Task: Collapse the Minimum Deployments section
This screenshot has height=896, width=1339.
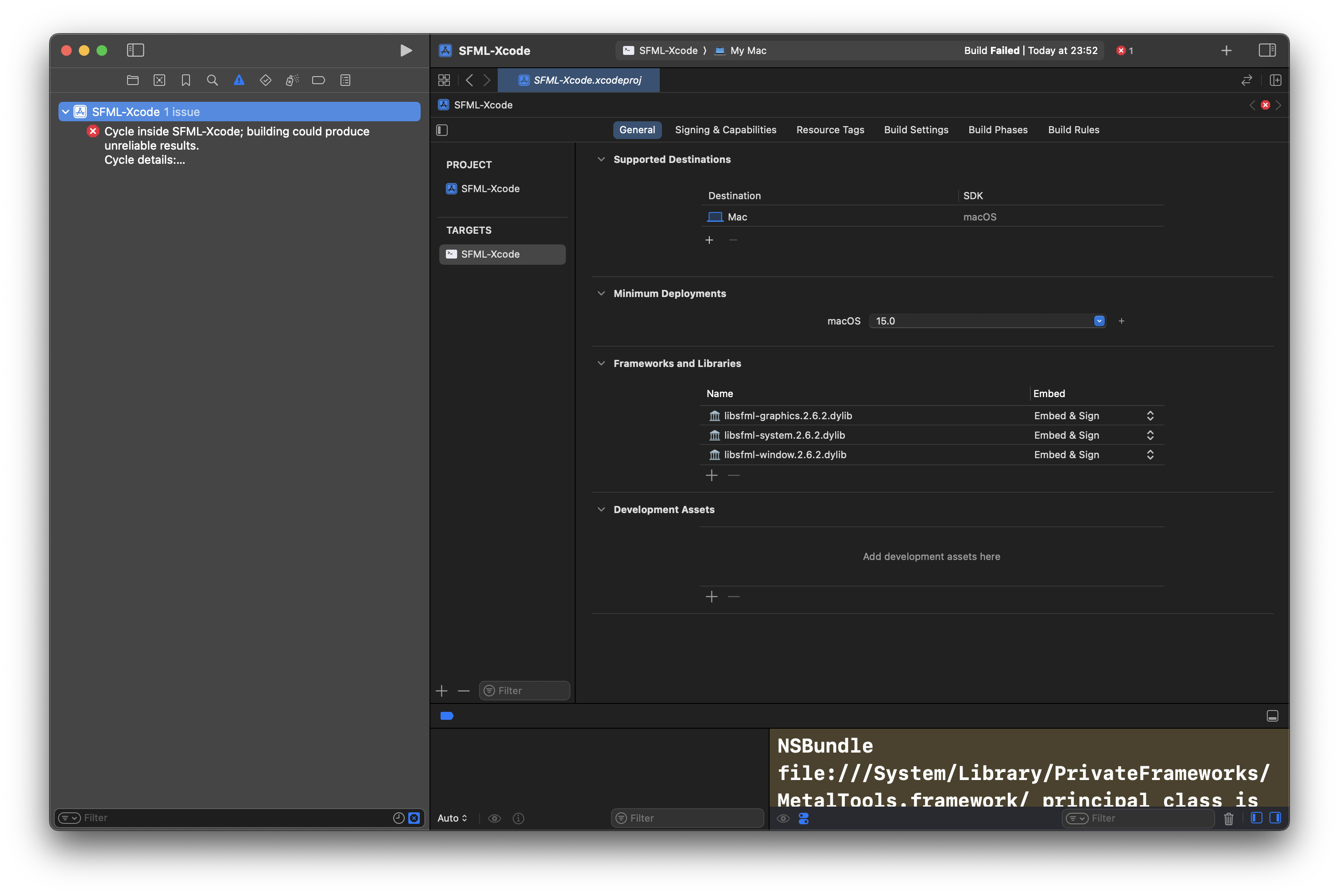Action: pyautogui.click(x=600, y=293)
